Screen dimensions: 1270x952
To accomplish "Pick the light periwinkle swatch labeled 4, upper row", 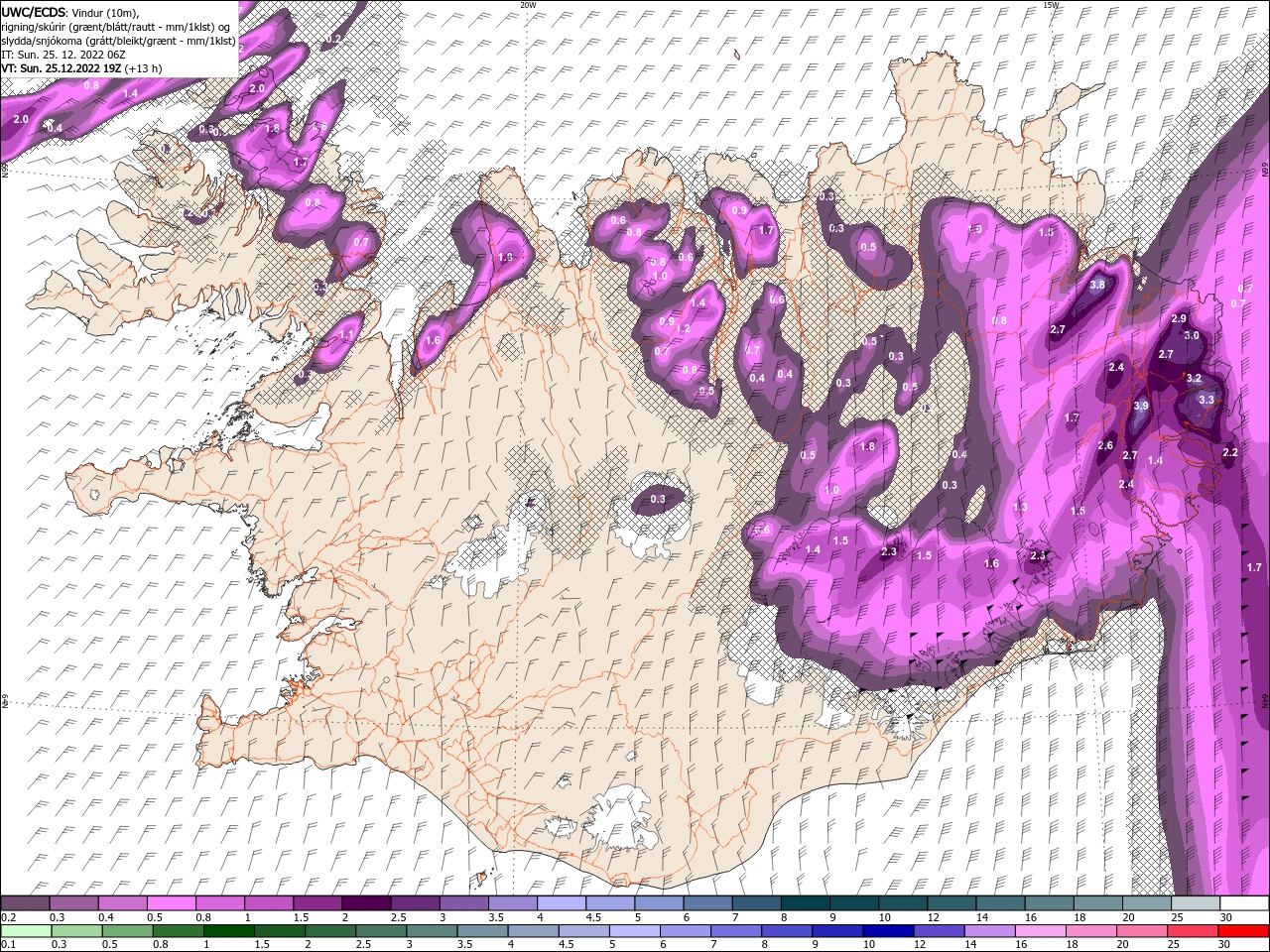I will pyautogui.click(x=562, y=903).
